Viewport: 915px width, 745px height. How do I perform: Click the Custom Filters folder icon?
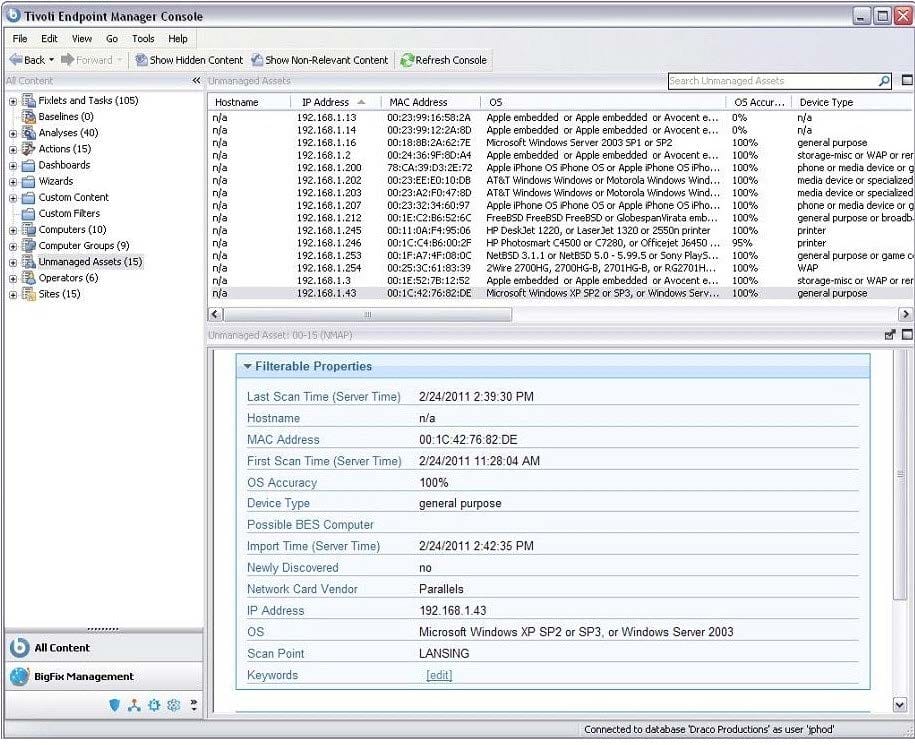coord(29,214)
